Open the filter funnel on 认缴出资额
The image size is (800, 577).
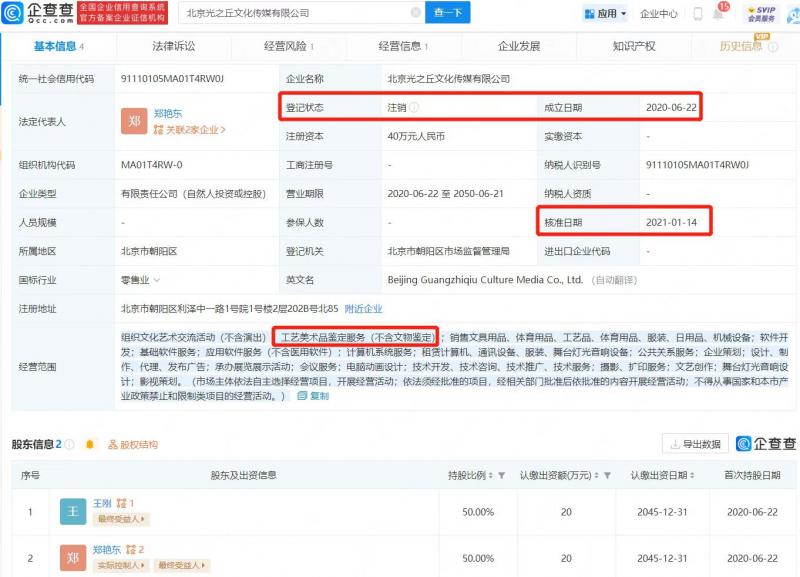coord(607,475)
